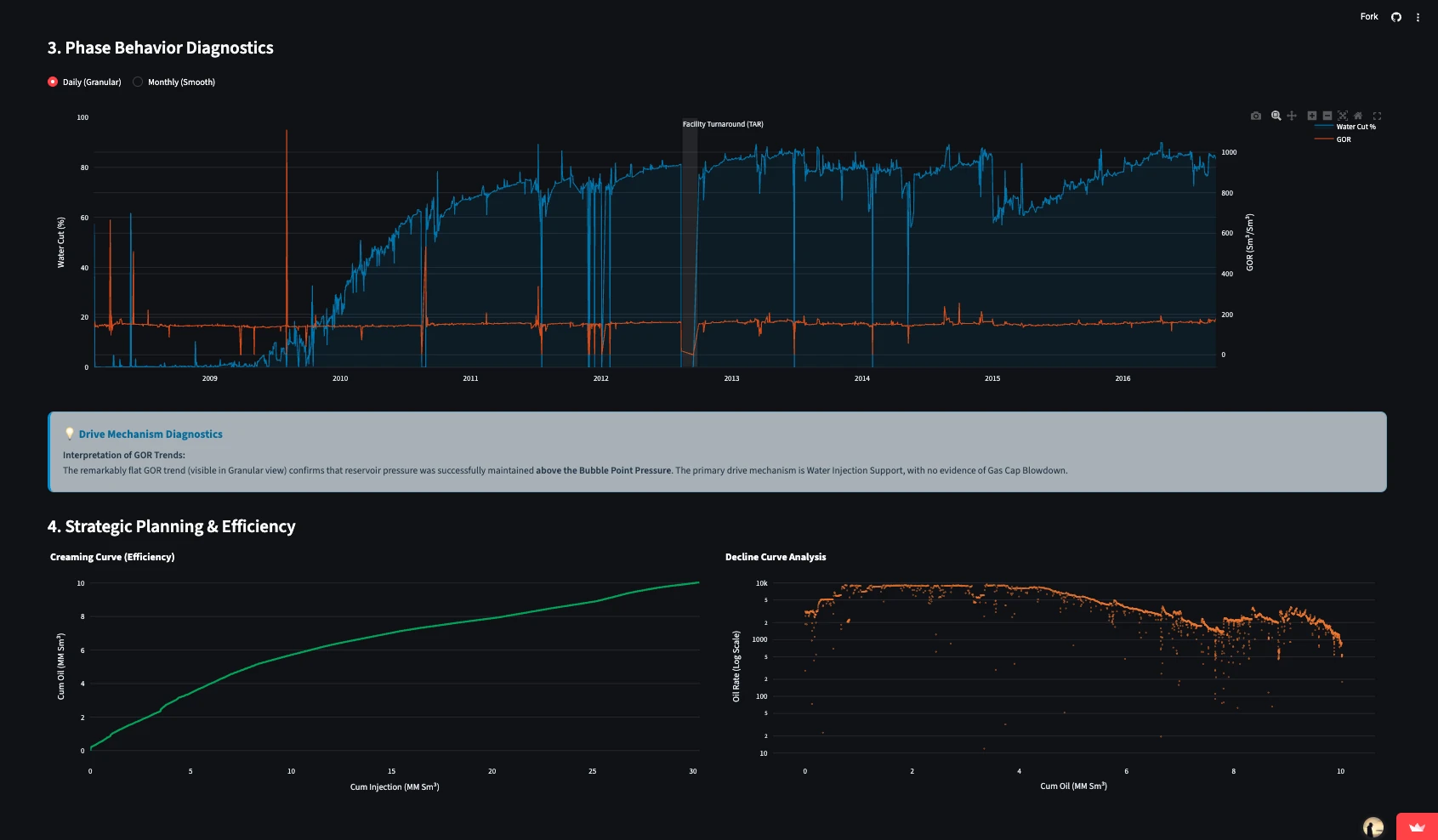Click the GOR (Sm³/Sm³) axis title
This screenshot has height=840, width=1438.
point(1250,243)
